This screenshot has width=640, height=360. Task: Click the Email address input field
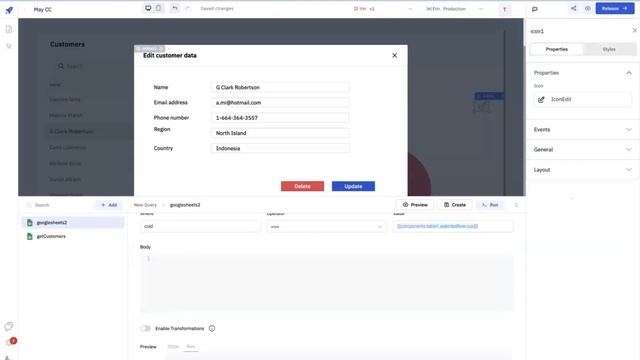[280, 102]
